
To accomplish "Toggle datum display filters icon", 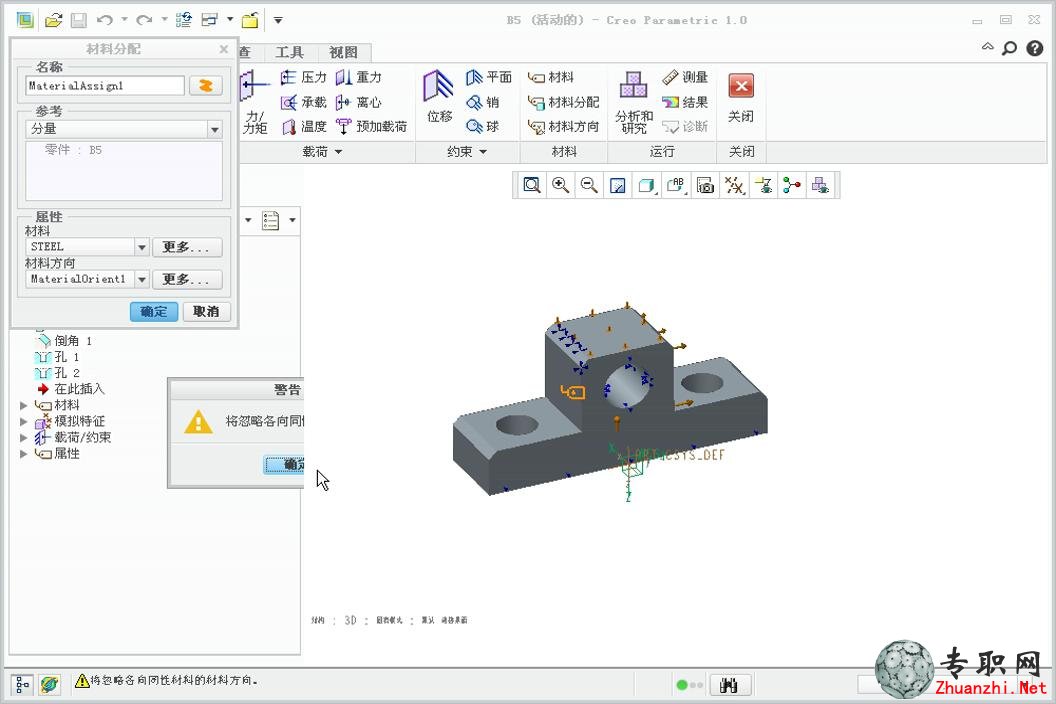I will coord(734,185).
